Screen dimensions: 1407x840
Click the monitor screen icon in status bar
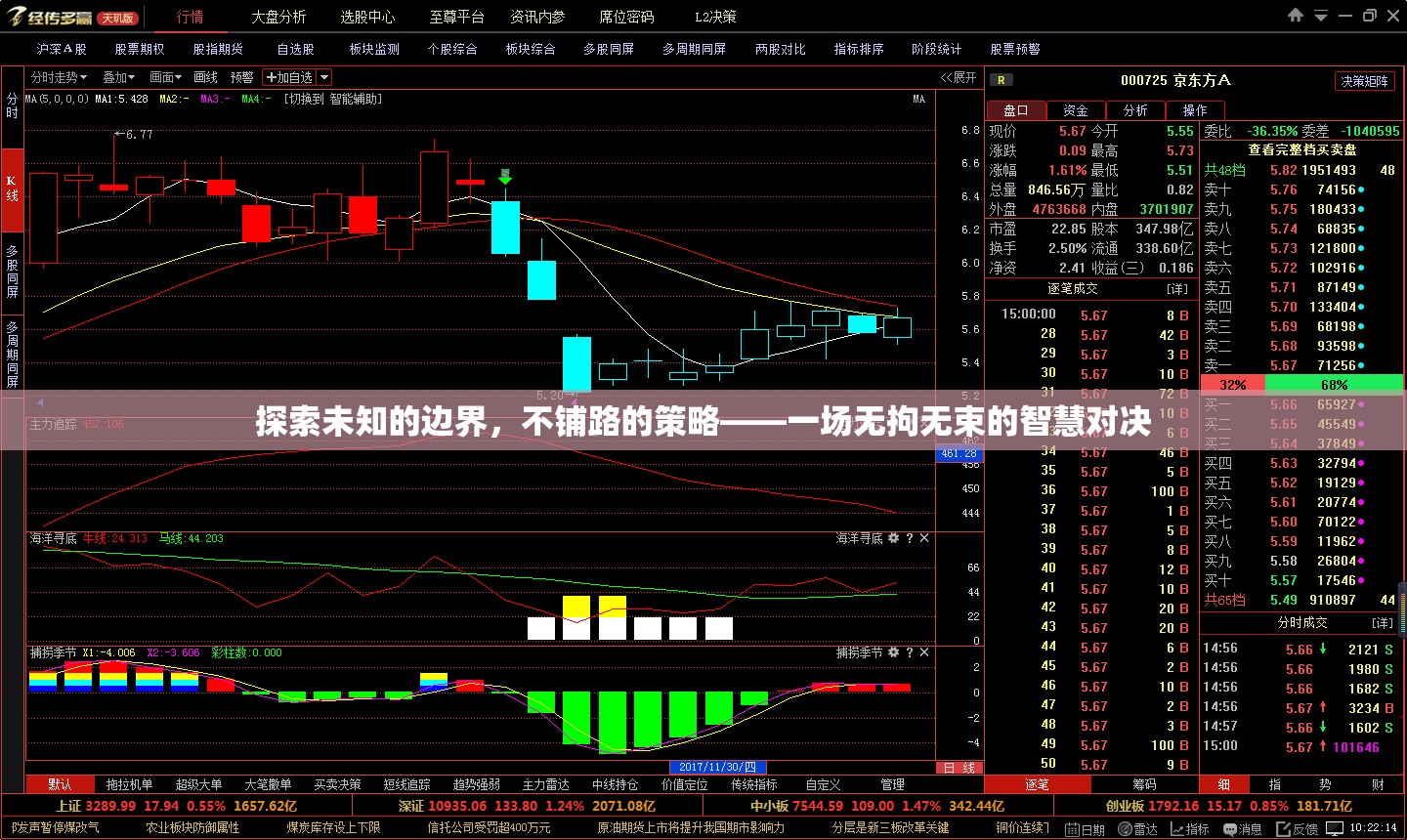[1333, 829]
